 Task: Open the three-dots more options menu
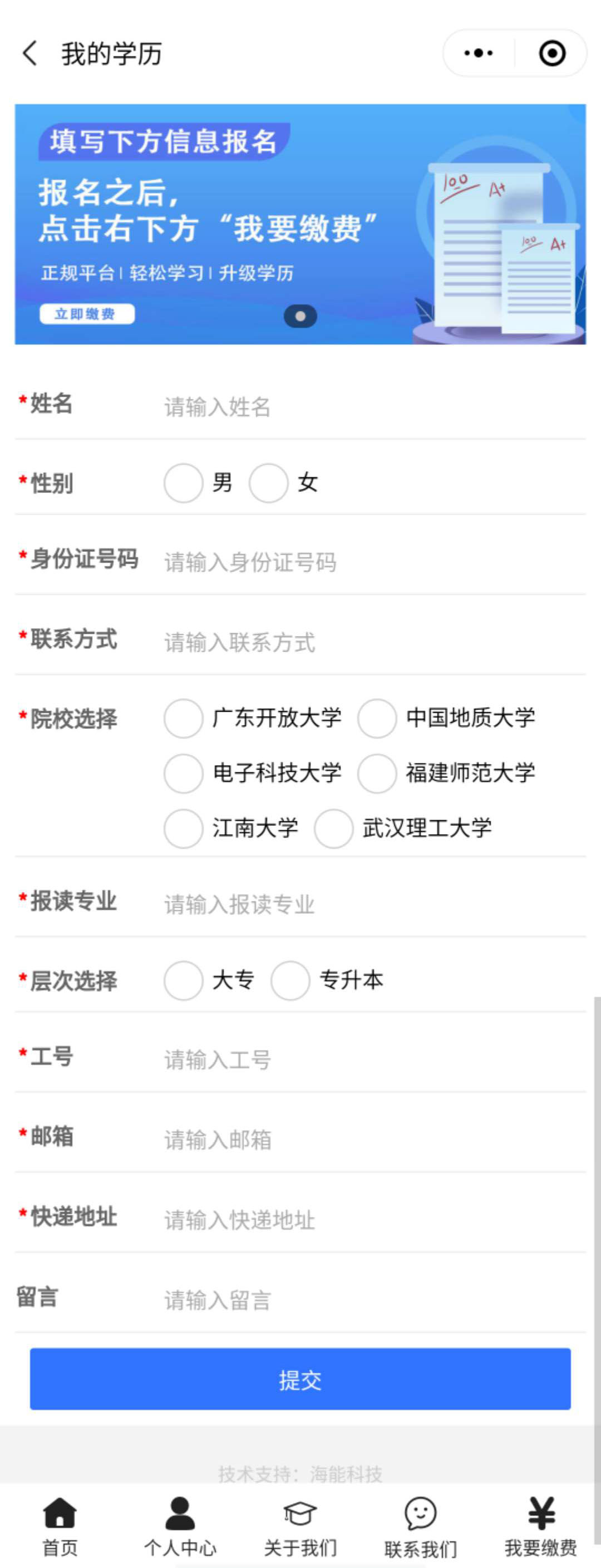[x=479, y=53]
